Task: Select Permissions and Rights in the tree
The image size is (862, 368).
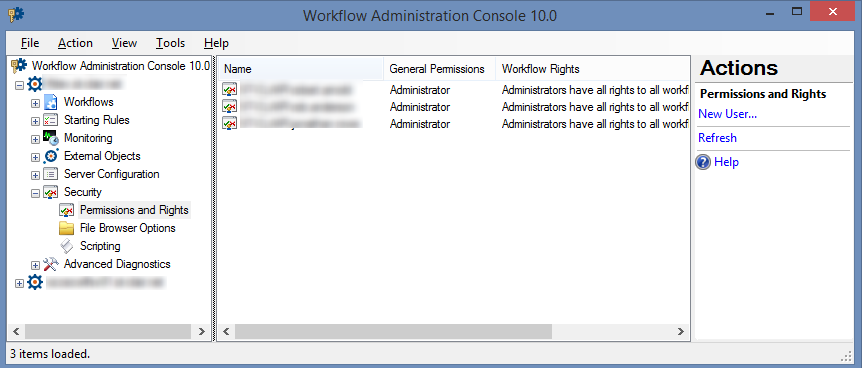Action: pos(134,210)
